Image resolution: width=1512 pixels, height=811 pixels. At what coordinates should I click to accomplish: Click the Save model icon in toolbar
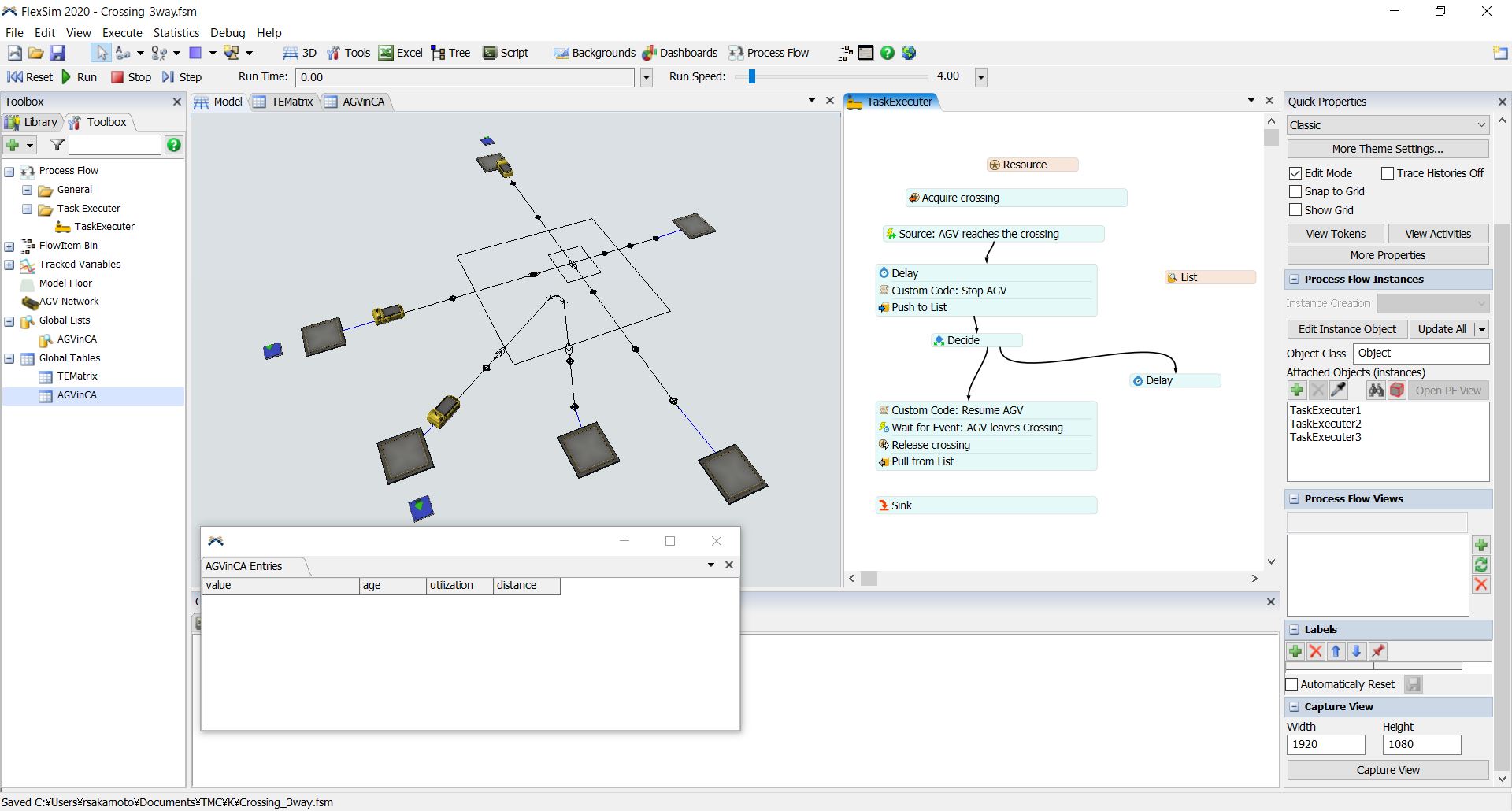(57, 53)
